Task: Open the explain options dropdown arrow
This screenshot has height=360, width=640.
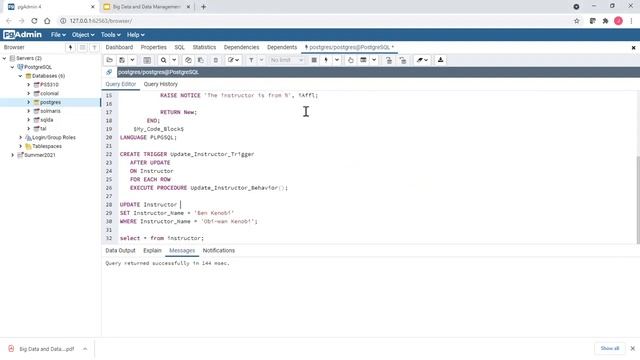Action: click(x=374, y=60)
